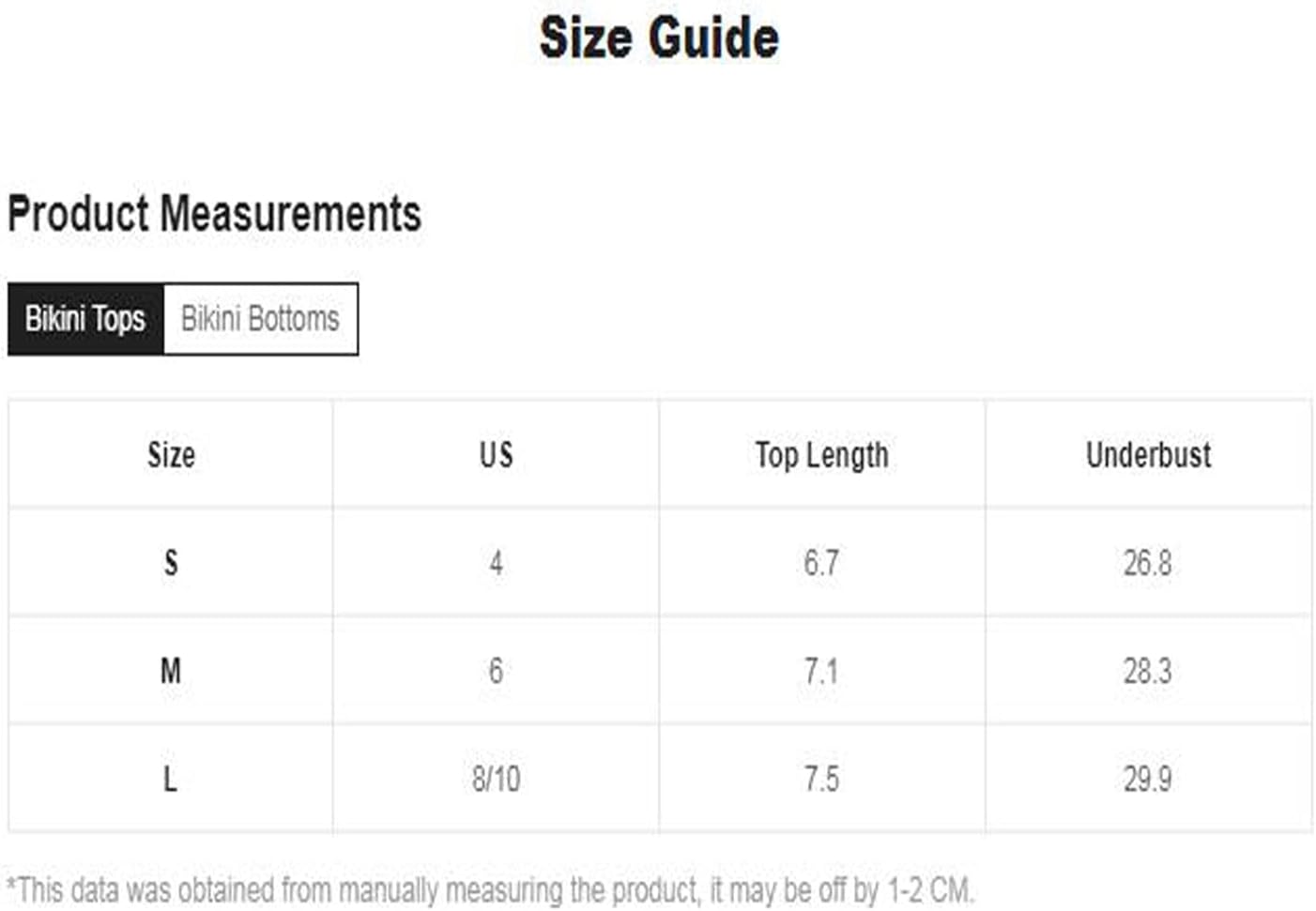Select the size M row label
This screenshot has height=911, width=1316.
click(171, 671)
